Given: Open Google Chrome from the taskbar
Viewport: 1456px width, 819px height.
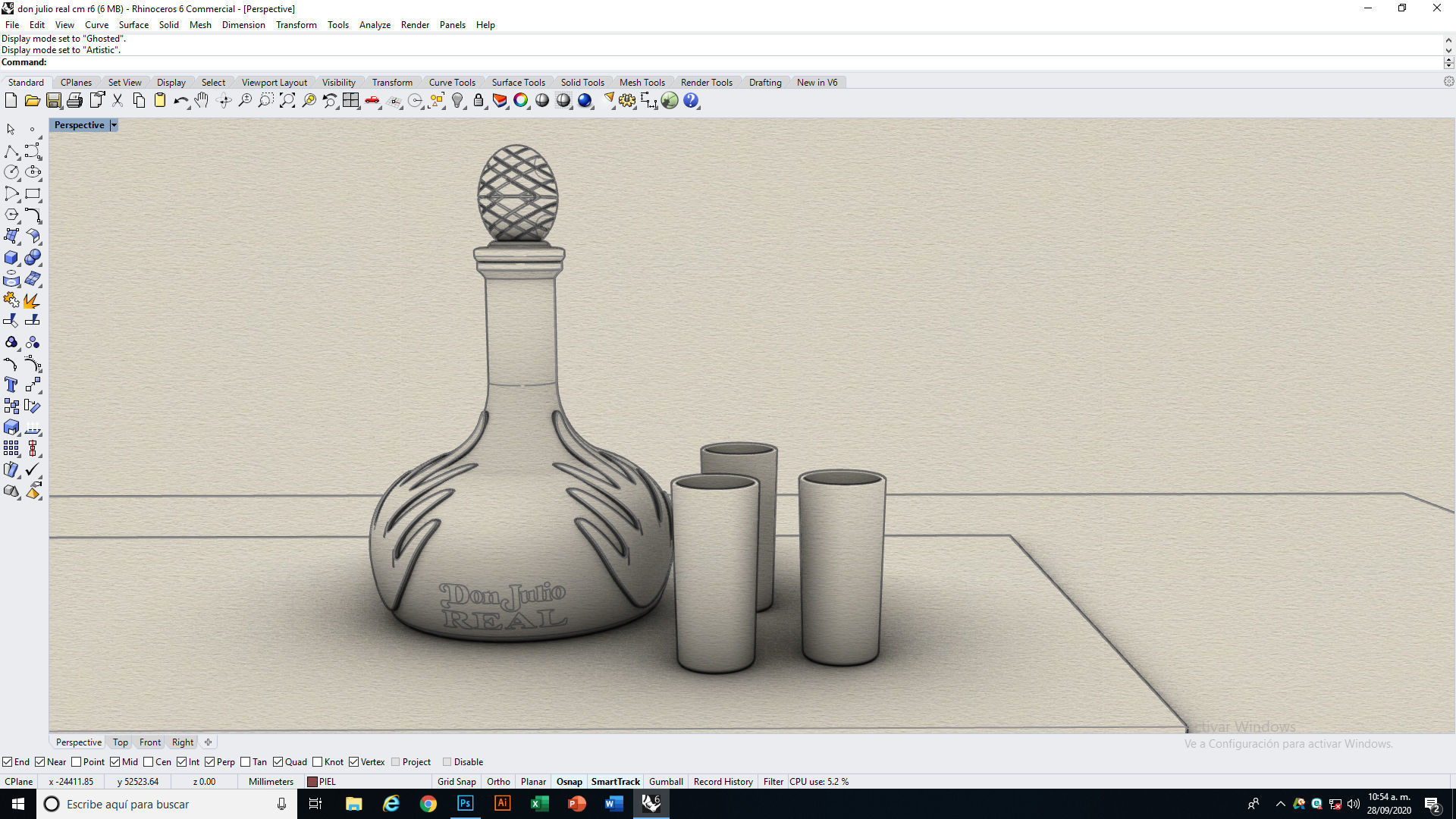Looking at the screenshot, I should click(428, 804).
